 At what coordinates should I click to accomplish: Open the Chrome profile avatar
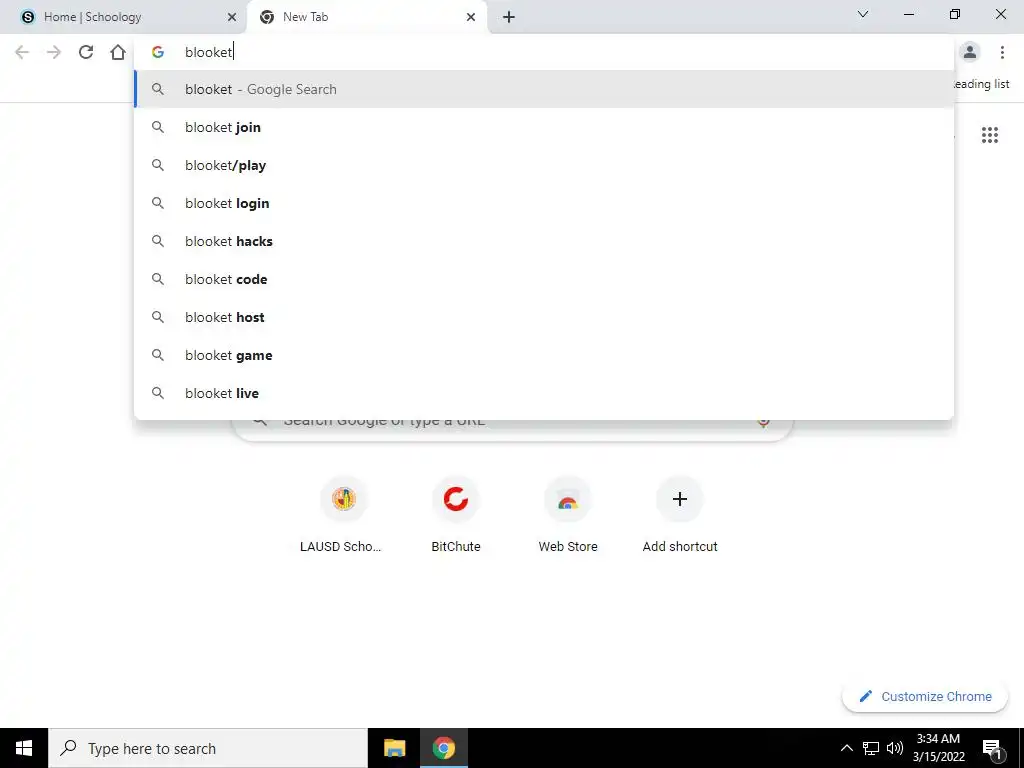970,52
